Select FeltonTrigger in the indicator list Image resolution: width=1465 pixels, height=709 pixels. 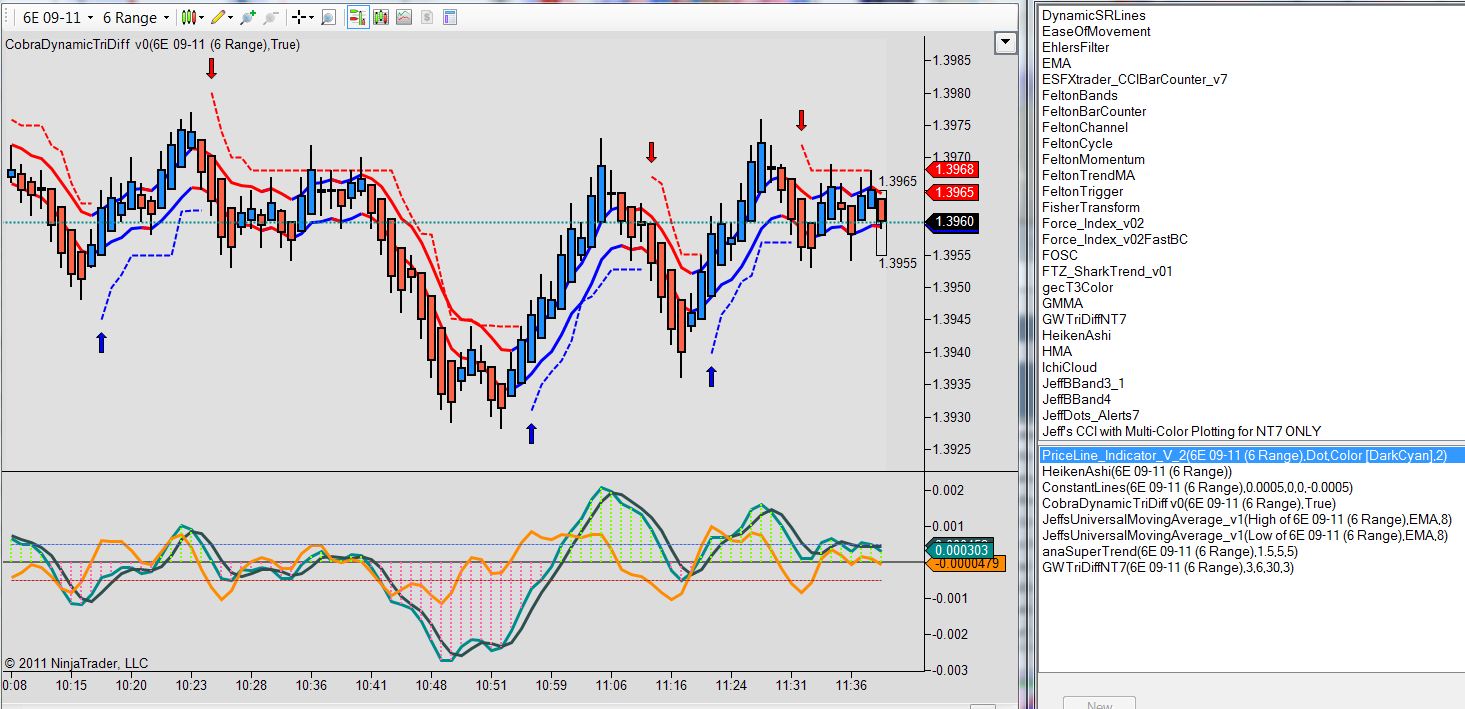click(1082, 191)
